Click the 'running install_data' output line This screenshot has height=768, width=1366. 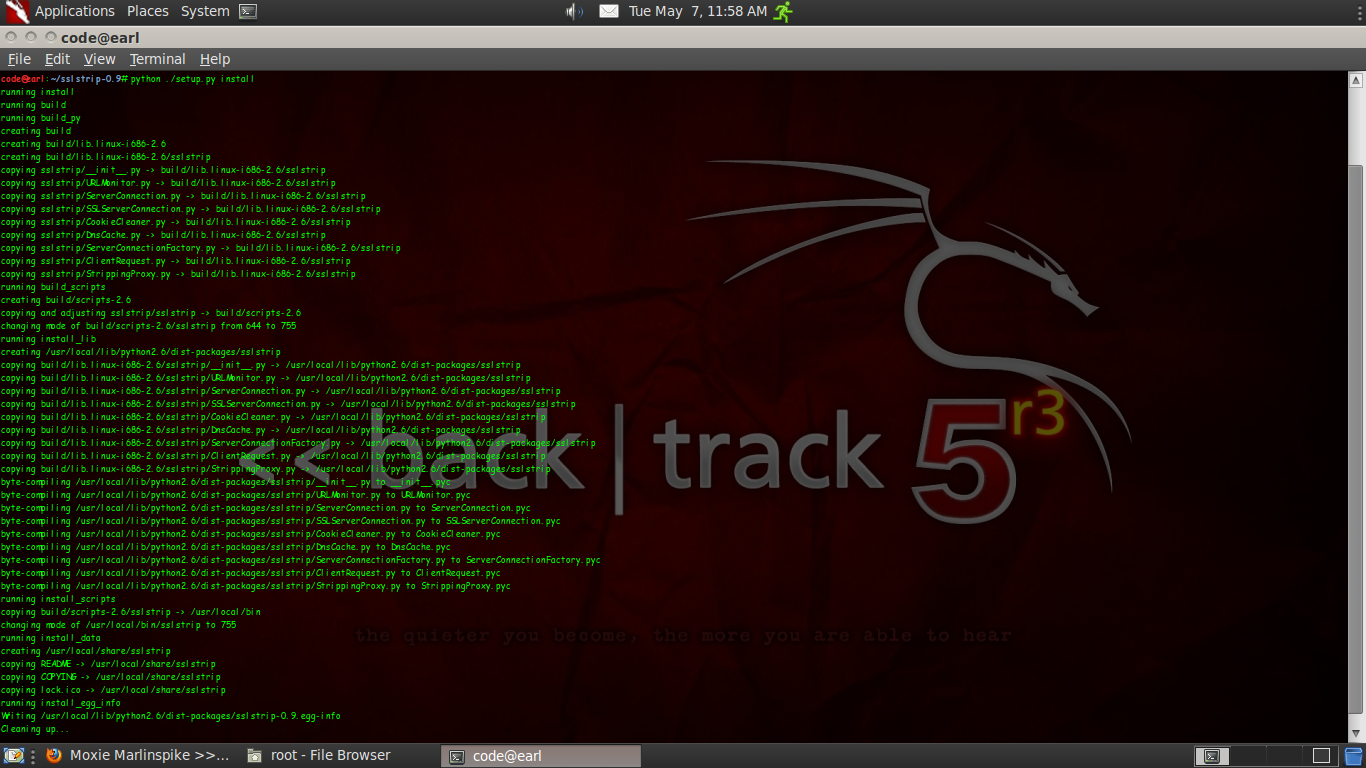point(50,638)
